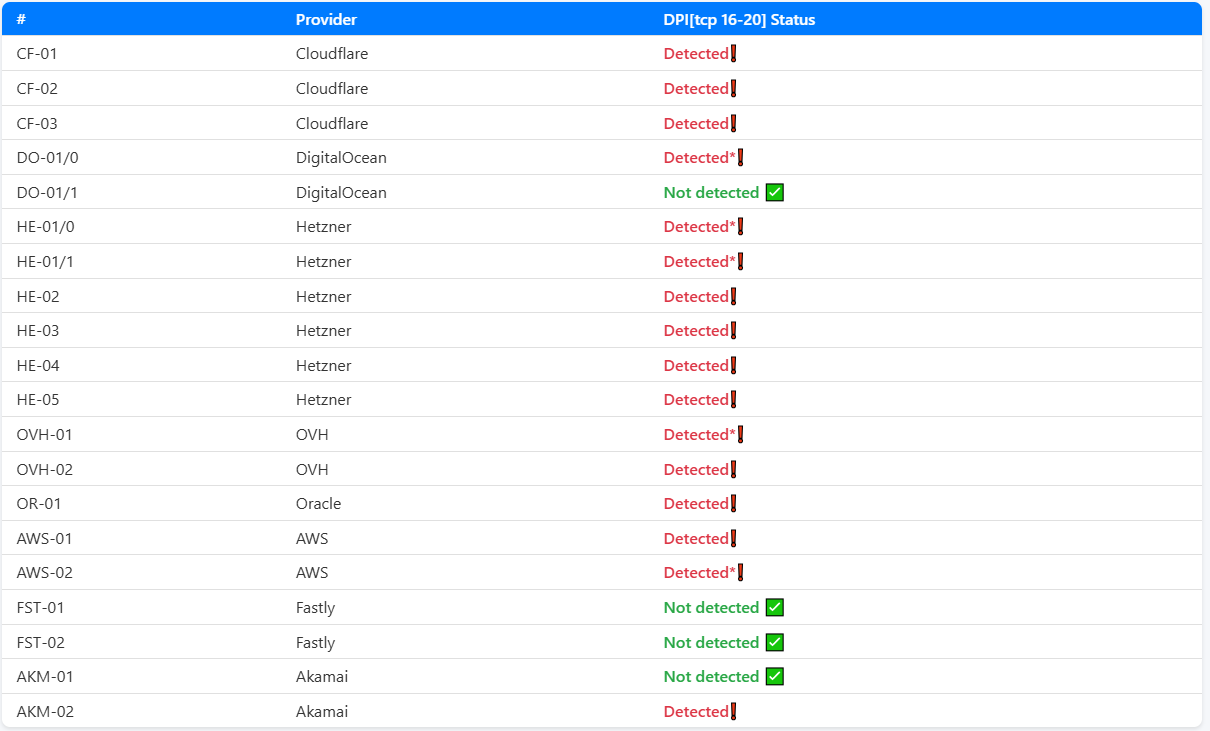Click the green checkmark icon in row DO-01/1
Screen dimensions: 1210x731
(x=774, y=192)
